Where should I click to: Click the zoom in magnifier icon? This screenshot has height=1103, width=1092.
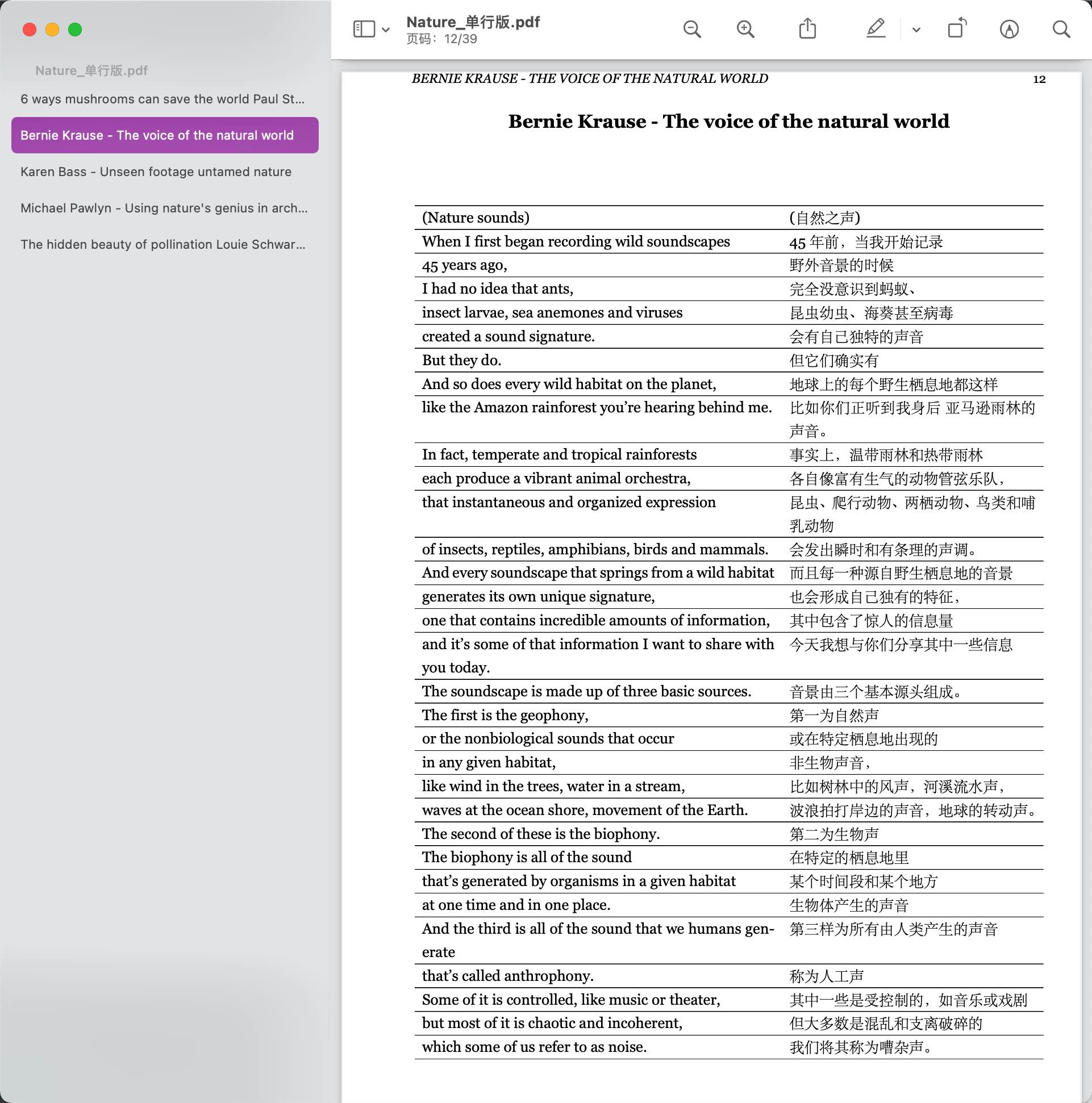(745, 29)
